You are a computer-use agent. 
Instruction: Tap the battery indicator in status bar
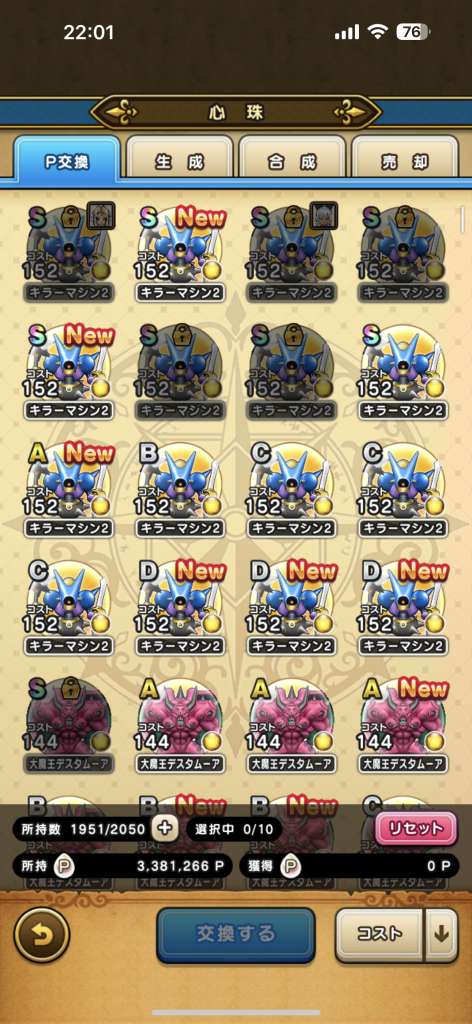[x=413, y=32]
